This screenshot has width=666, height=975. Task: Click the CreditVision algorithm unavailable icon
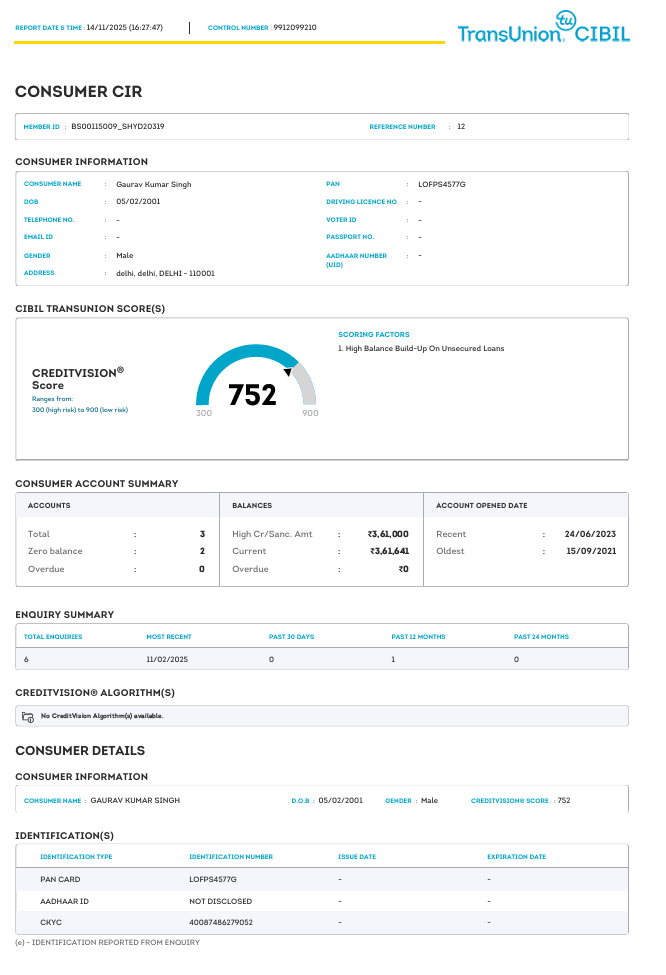click(x=28, y=717)
